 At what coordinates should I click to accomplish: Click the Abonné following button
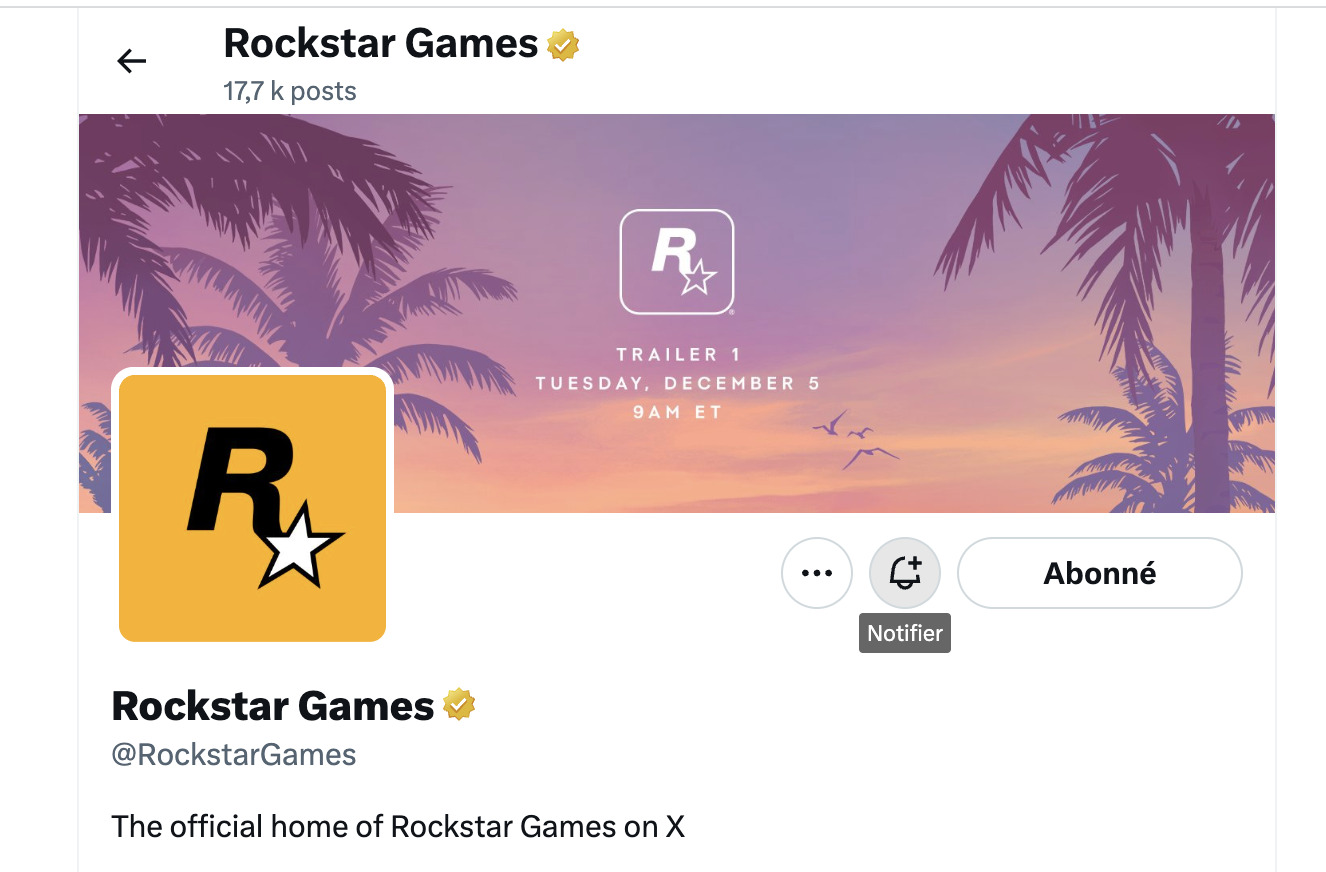(x=1100, y=573)
